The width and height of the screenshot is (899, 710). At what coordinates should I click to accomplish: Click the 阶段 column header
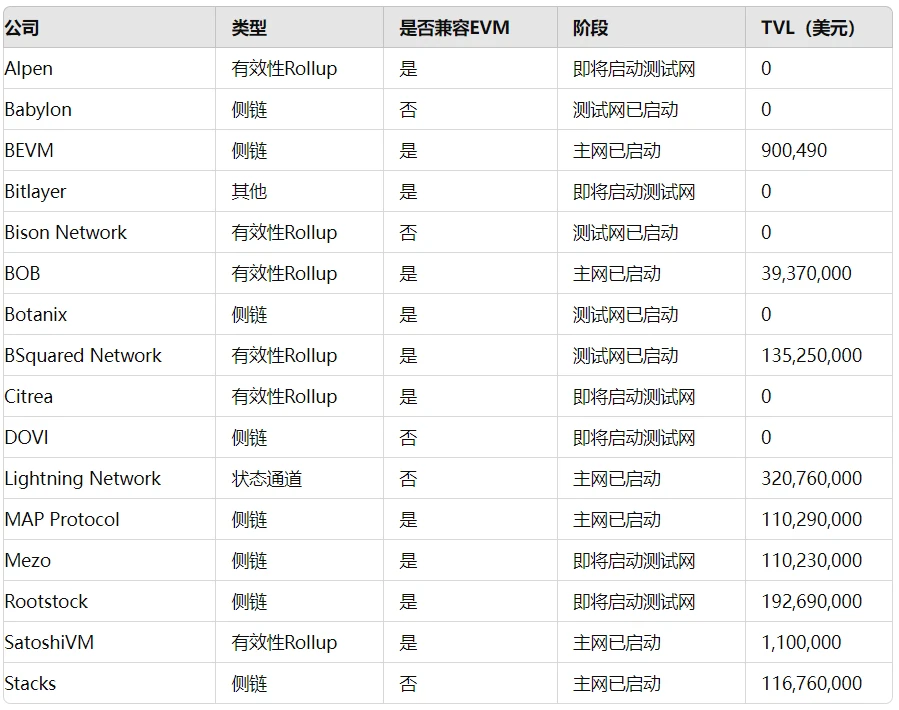point(583,28)
